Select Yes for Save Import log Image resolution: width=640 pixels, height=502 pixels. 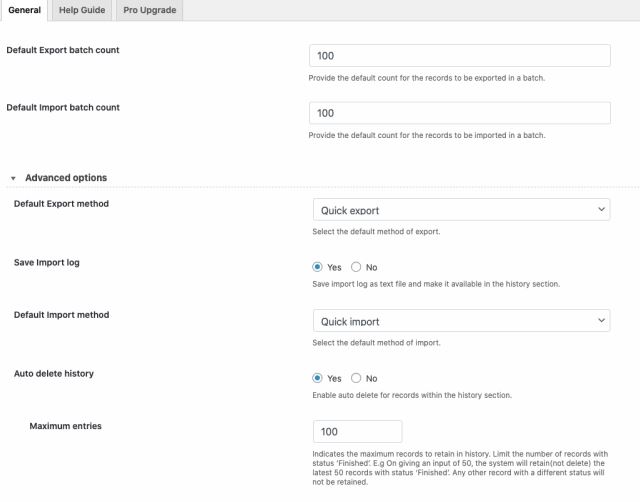coord(317,267)
